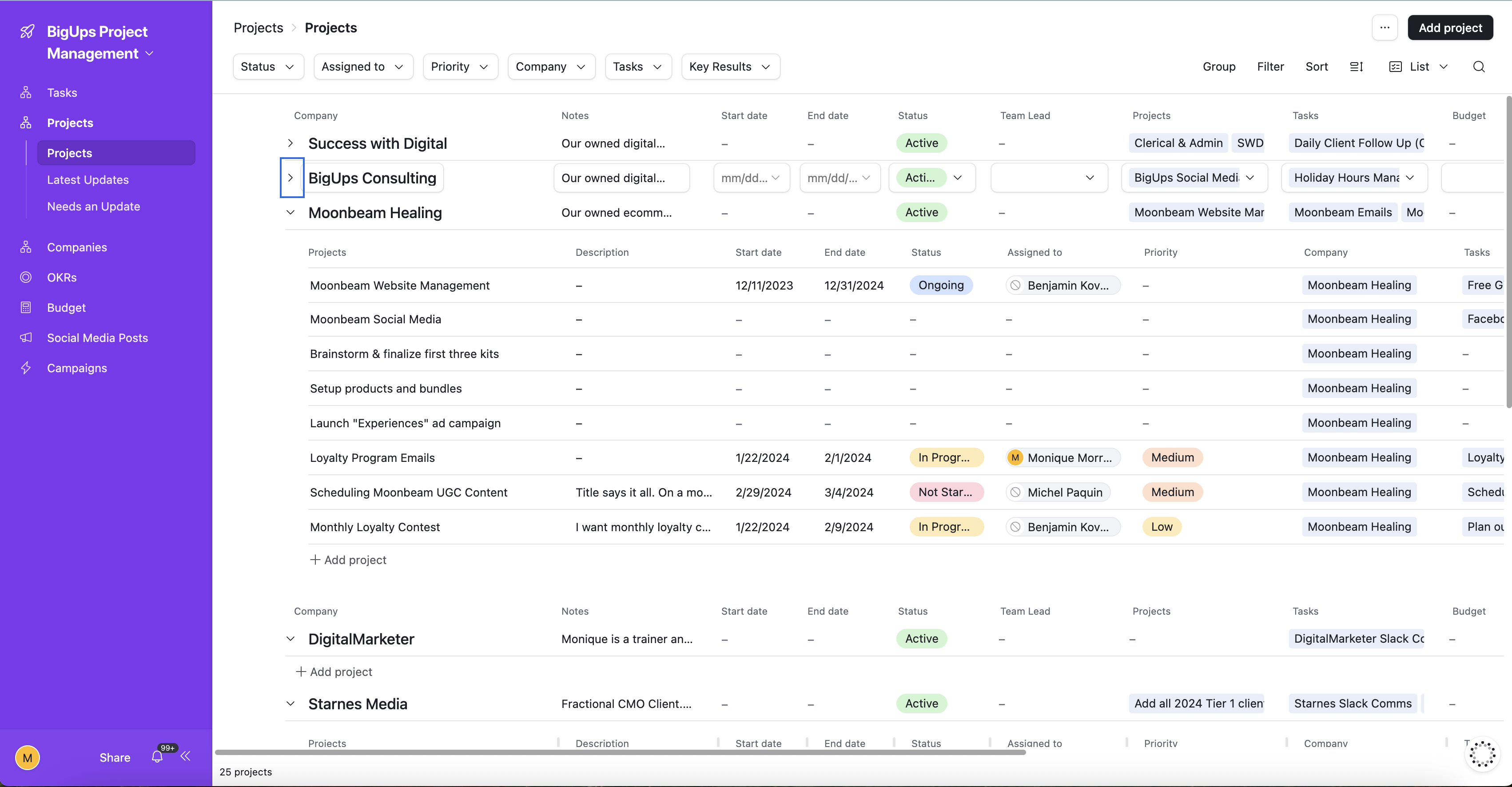Collapse Starnes Media company row

[x=290, y=704]
